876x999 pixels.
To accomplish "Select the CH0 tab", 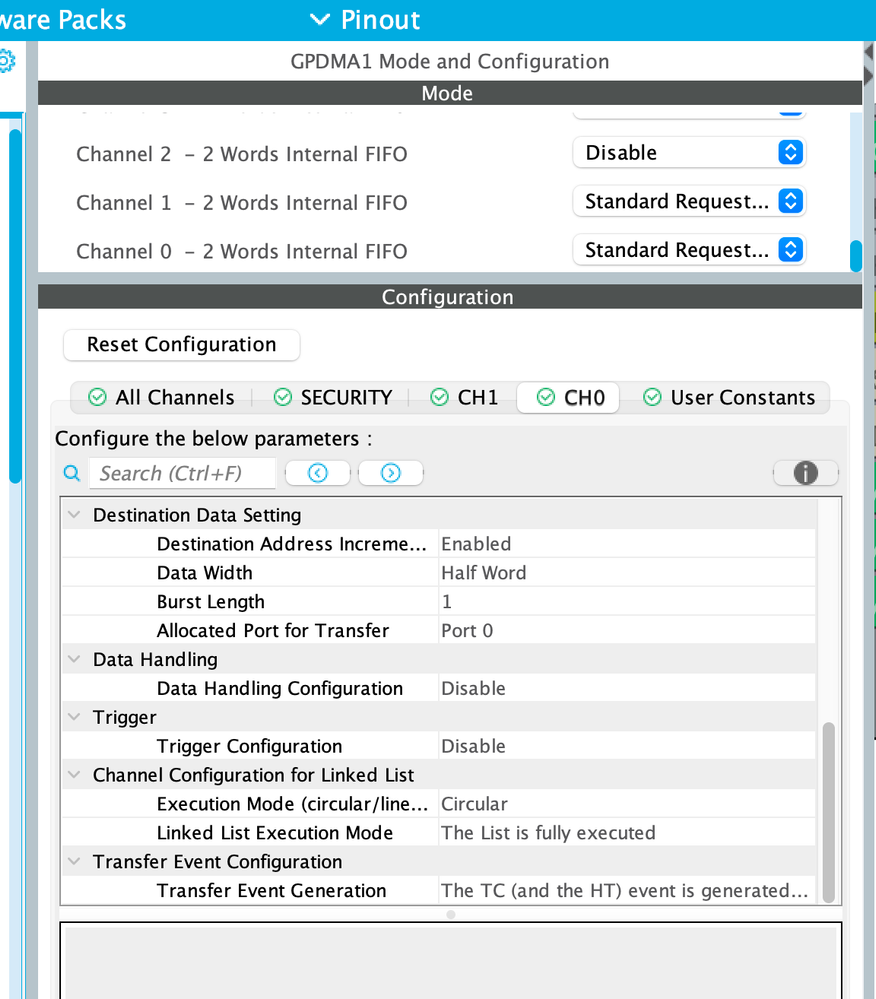I will [568, 398].
